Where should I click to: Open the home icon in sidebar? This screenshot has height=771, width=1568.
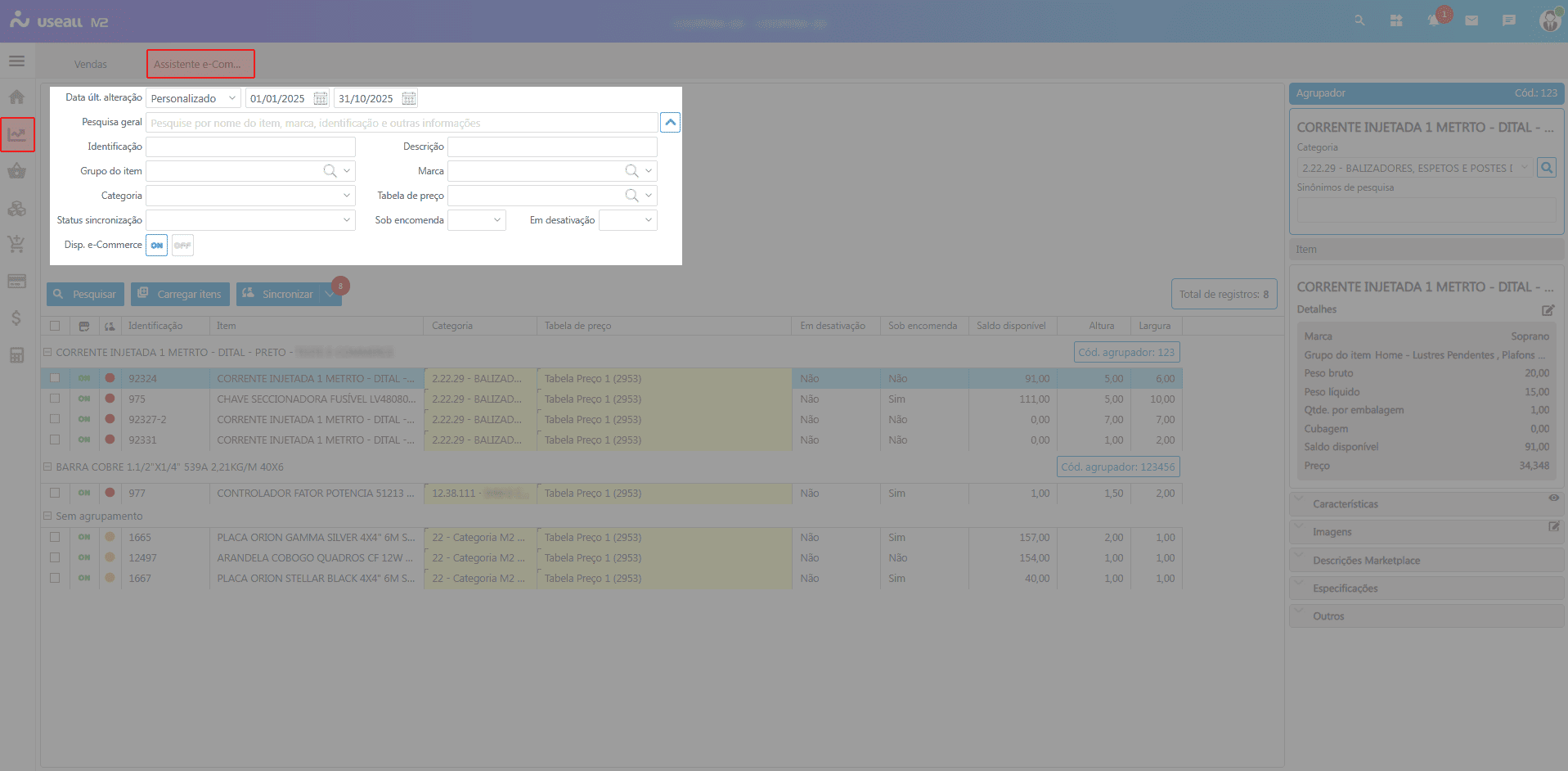click(16, 97)
